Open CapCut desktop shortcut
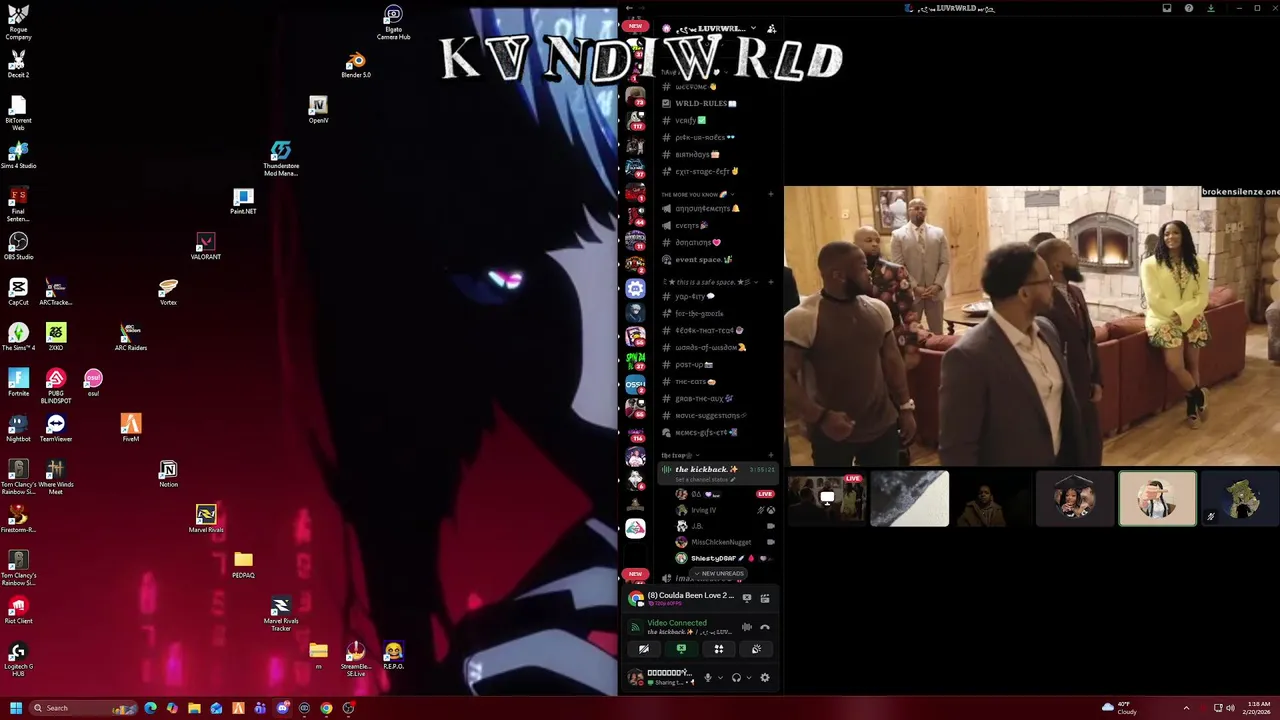This screenshot has height=720, width=1280. tap(18, 292)
